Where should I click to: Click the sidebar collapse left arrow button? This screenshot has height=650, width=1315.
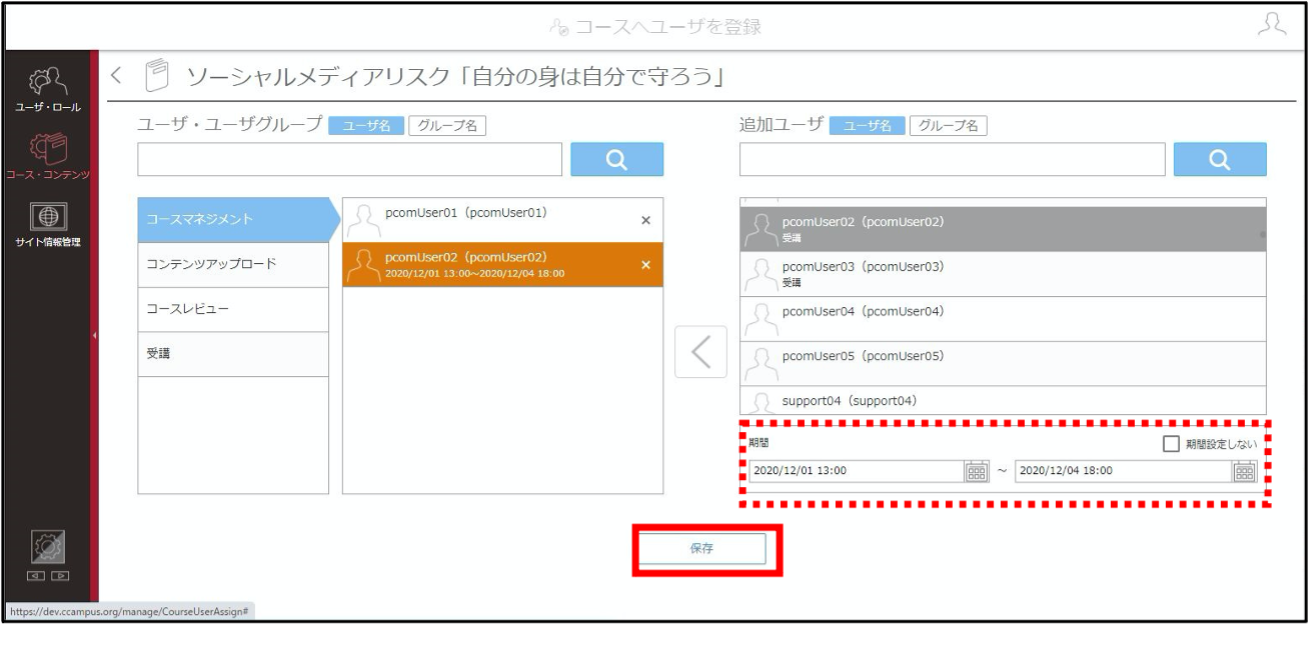(38, 577)
